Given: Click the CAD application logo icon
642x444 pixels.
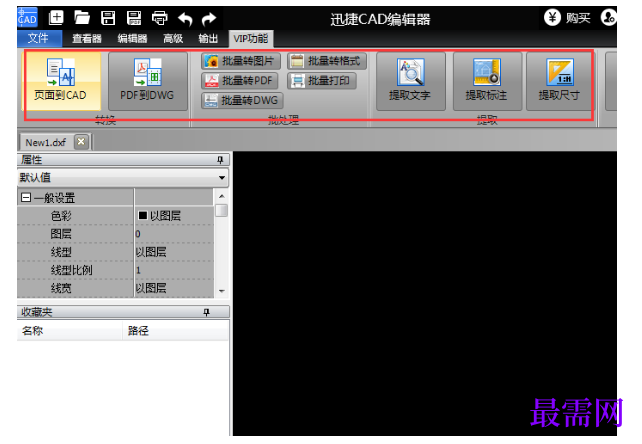Looking at the screenshot, I should coord(27,18).
